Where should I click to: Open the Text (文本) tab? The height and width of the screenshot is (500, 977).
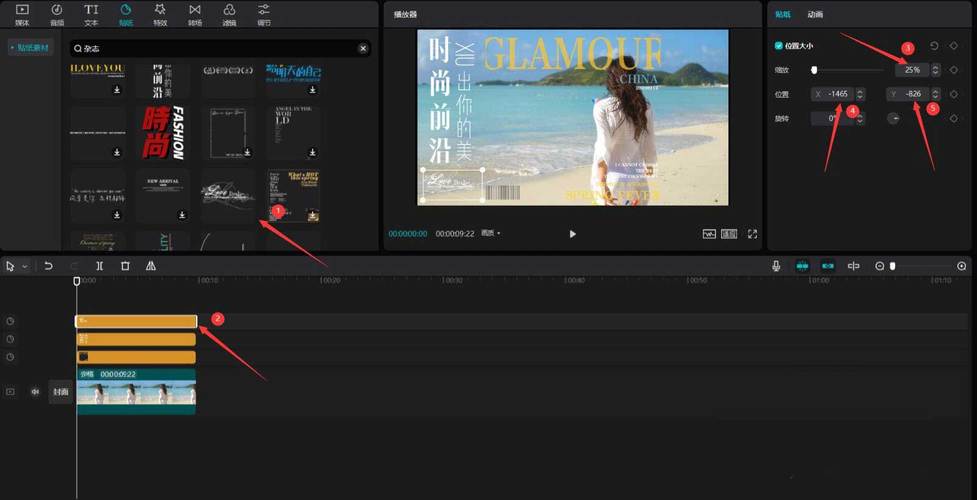(x=92, y=14)
